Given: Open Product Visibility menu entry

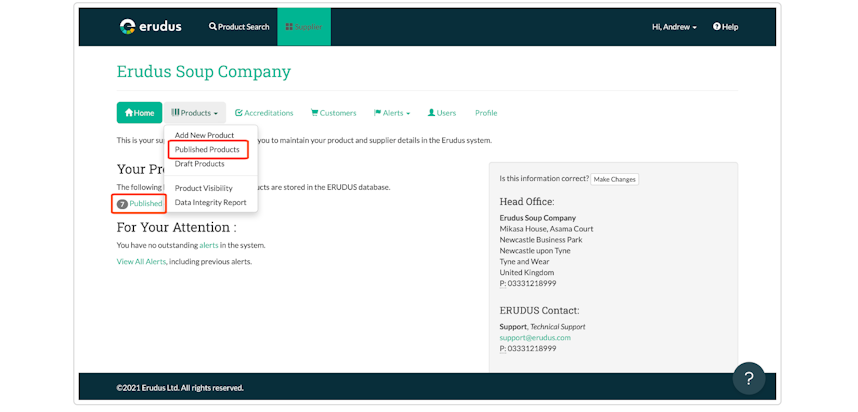Looking at the screenshot, I should coord(204,188).
